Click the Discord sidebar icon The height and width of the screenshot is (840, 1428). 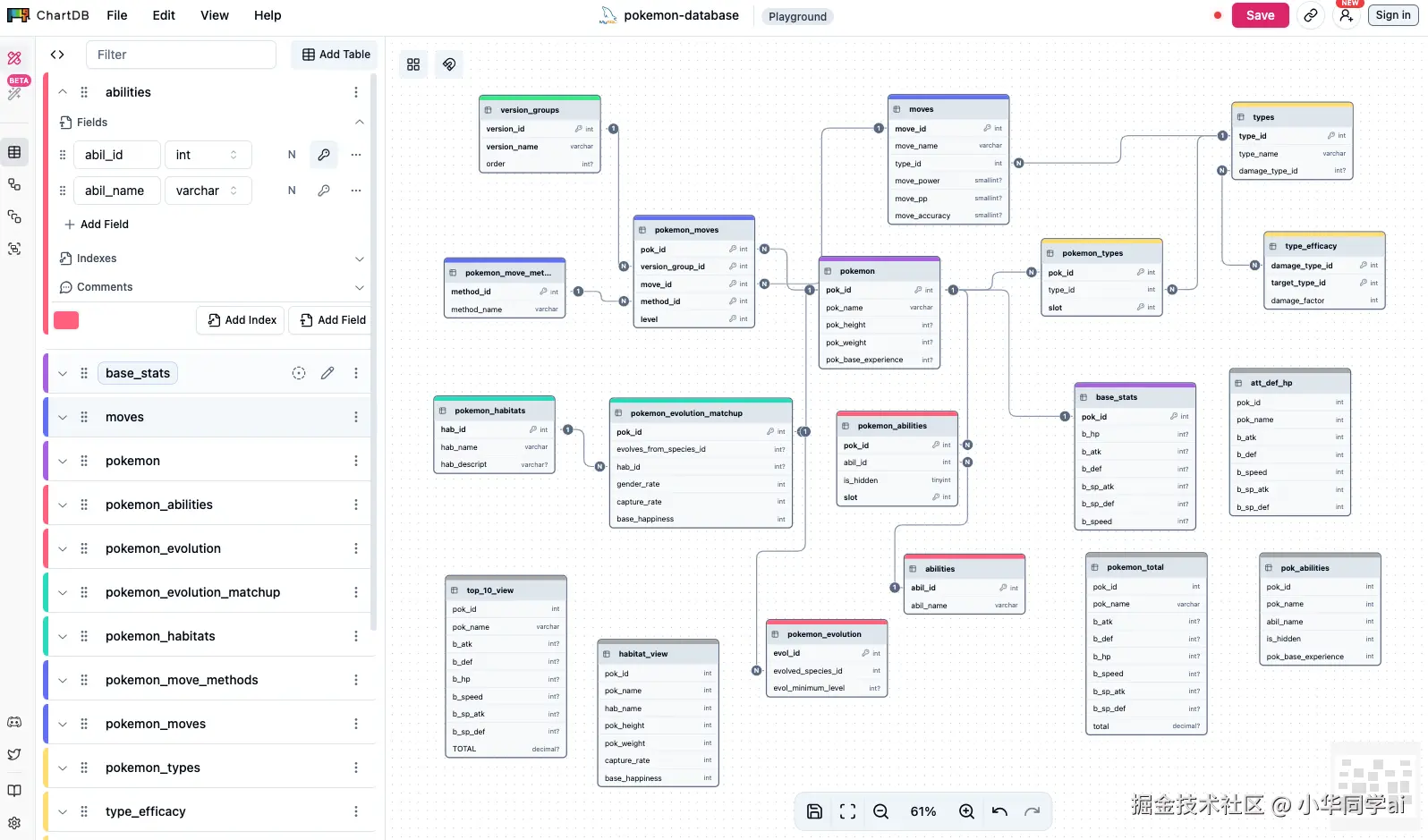[x=14, y=722]
